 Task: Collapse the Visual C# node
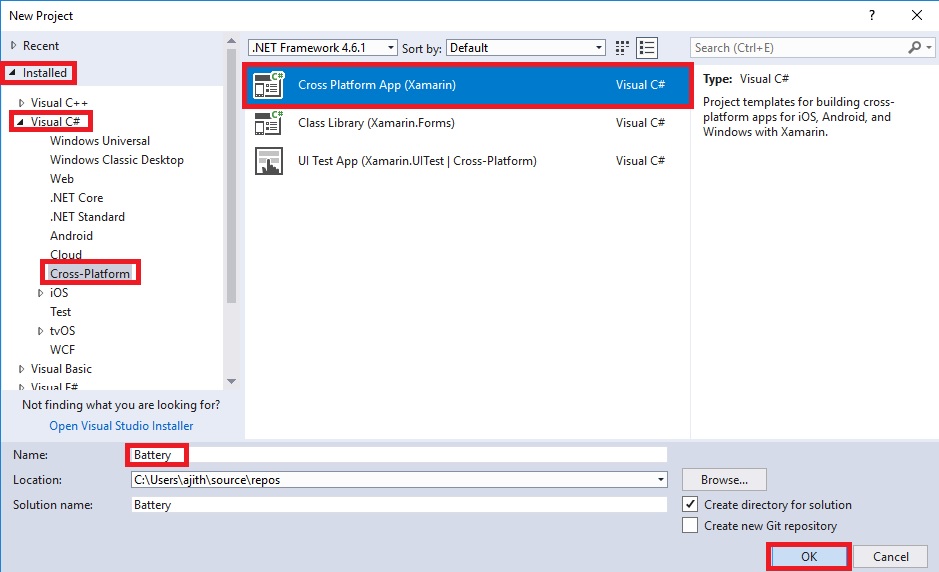tap(20, 122)
